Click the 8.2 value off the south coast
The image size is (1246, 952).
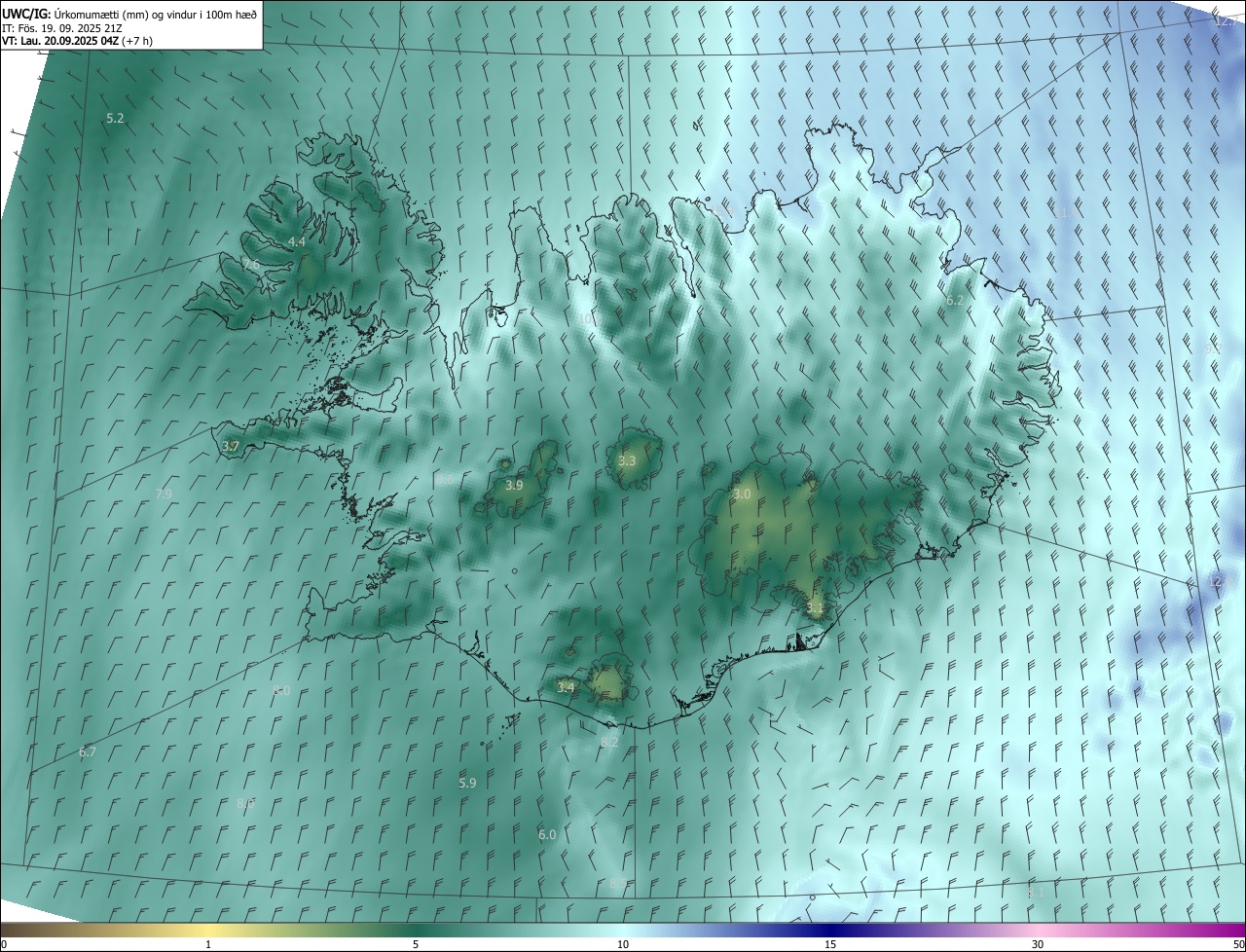(x=609, y=742)
